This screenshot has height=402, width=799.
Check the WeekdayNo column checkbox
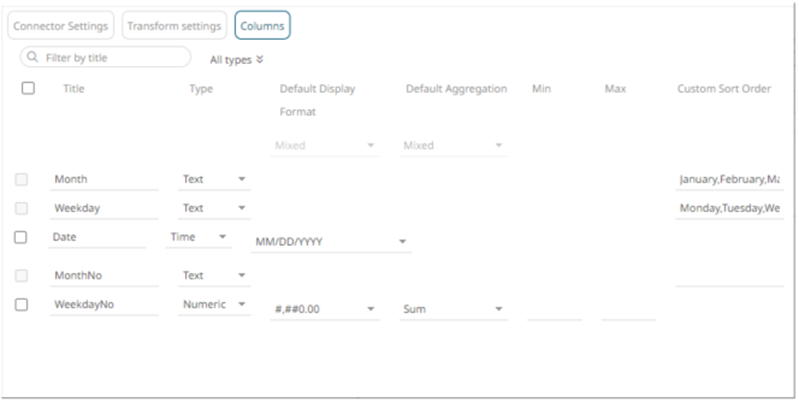[21, 305]
